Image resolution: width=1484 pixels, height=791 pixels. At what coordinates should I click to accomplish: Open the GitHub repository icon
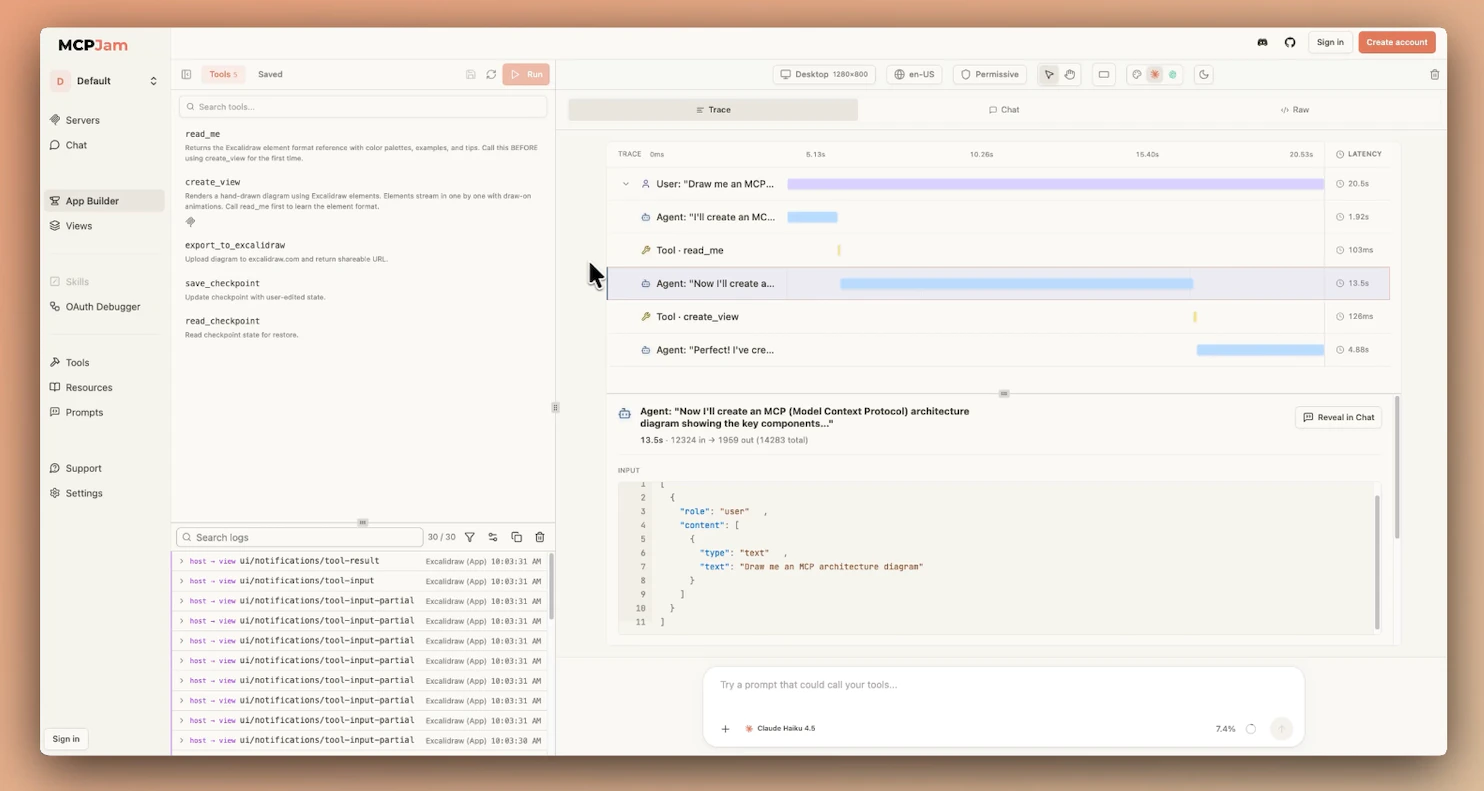(1290, 42)
